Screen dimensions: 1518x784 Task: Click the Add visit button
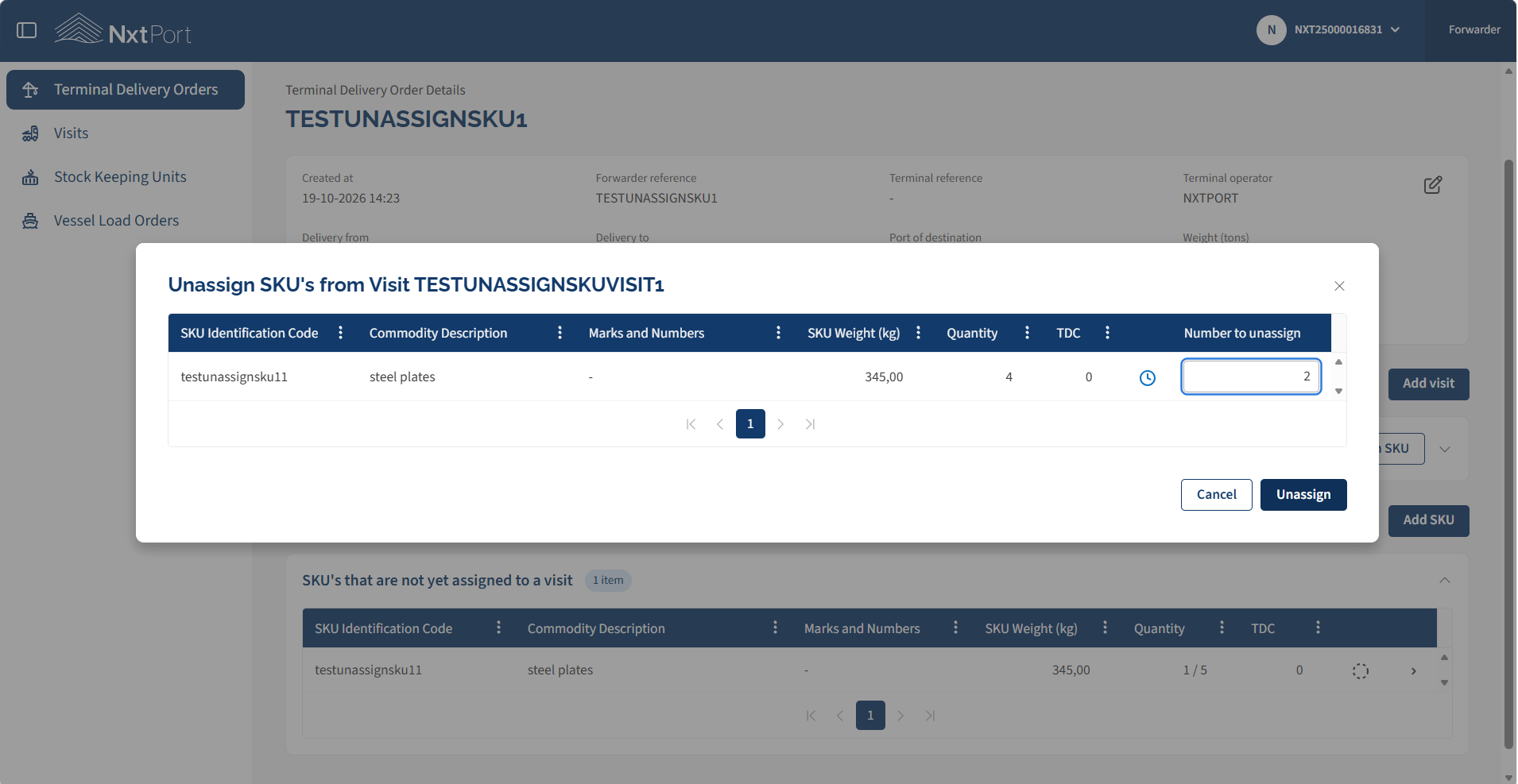(1428, 384)
